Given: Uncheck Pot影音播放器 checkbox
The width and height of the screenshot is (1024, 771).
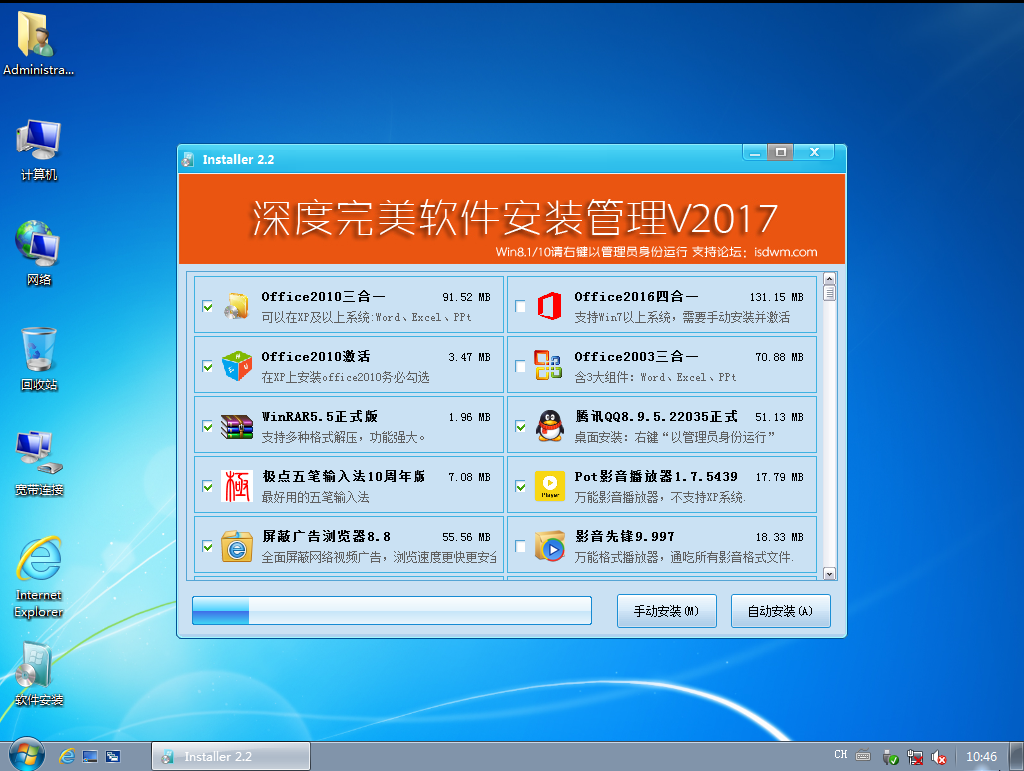Looking at the screenshot, I should click(x=520, y=486).
